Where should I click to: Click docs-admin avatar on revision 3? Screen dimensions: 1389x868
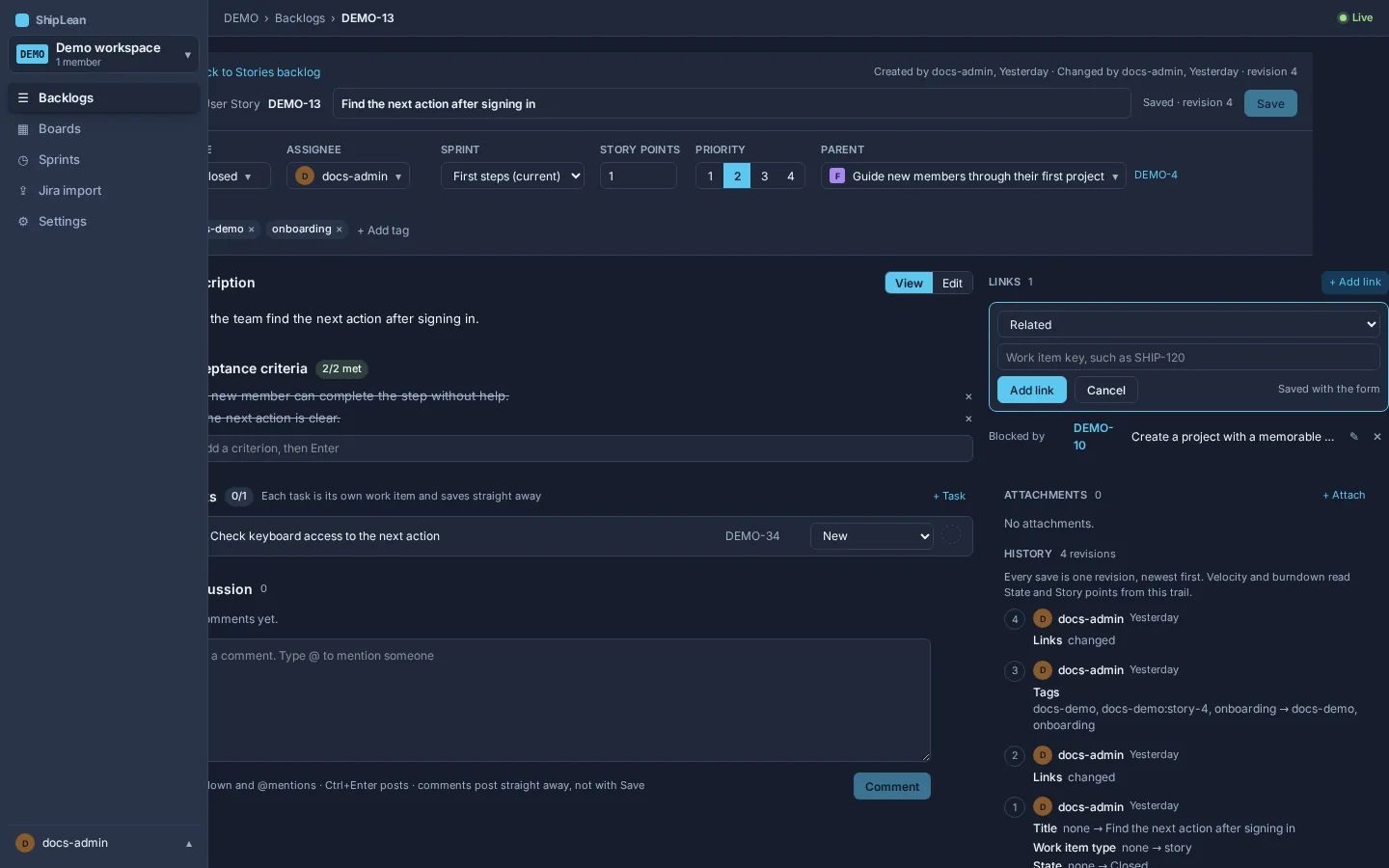point(1043,670)
